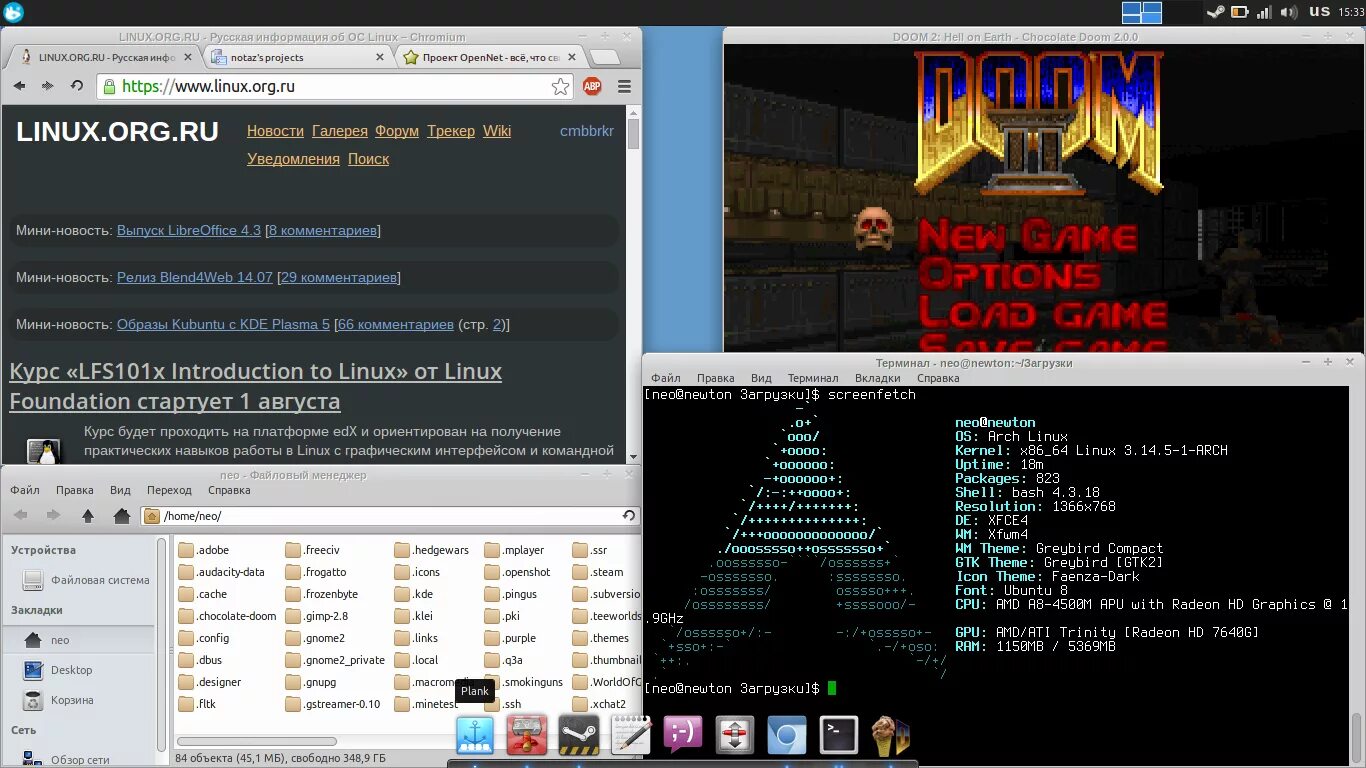Click the back arrow in file manager toolbar
Image resolution: width=1366 pixels, height=768 pixels.
click(21, 516)
